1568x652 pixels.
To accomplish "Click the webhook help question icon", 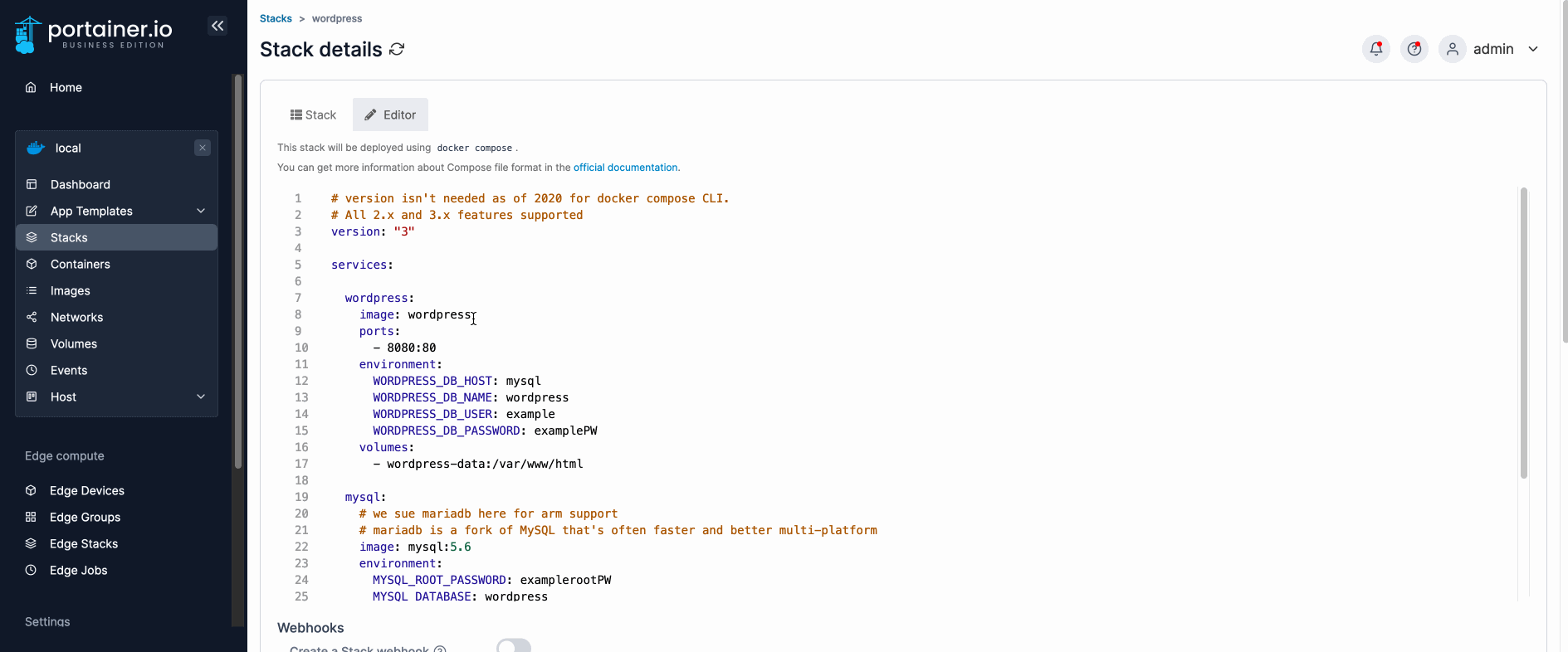I will point(440,649).
